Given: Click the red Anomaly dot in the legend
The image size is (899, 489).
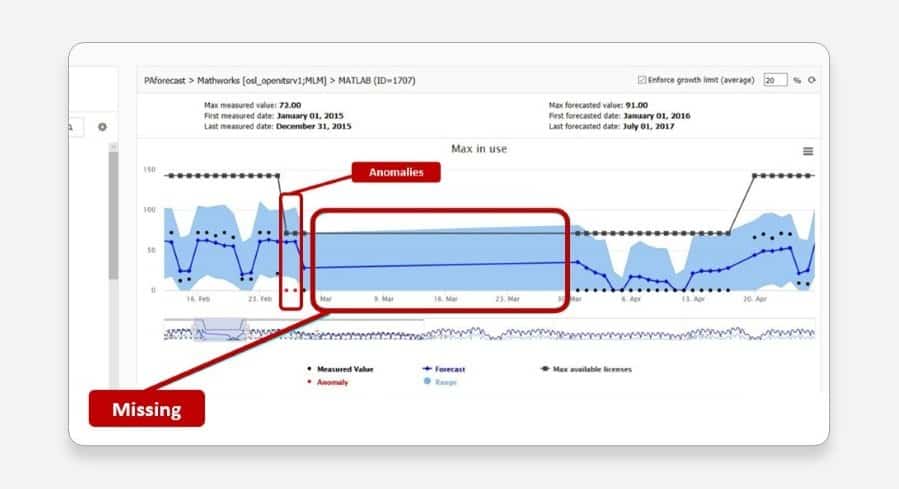Looking at the screenshot, I should 310,382.
